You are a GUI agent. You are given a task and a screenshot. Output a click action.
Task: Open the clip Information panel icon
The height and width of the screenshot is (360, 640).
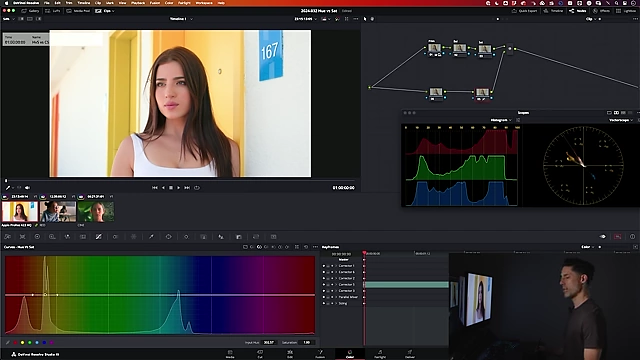tap(632, 237)
